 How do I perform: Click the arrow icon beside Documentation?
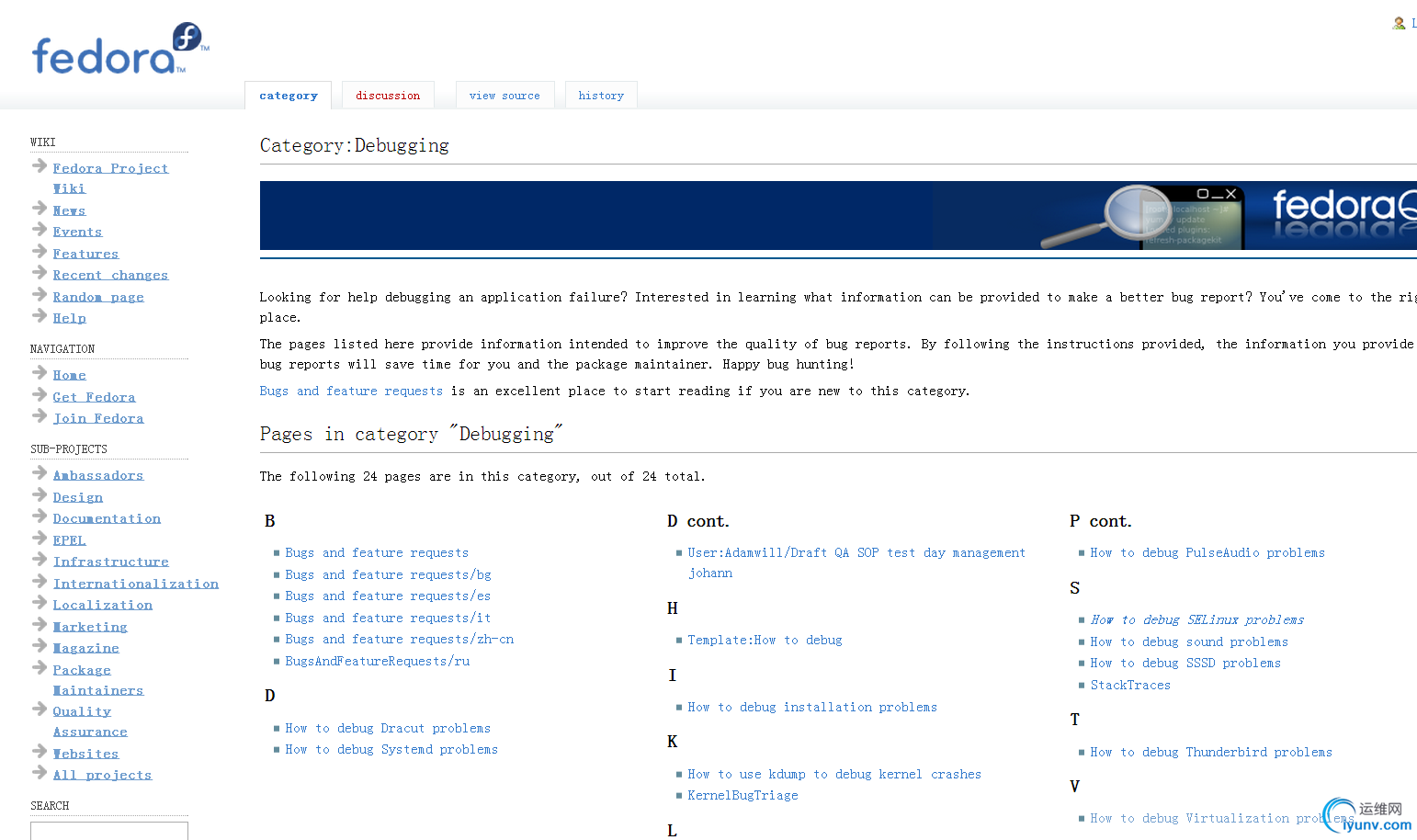(x=40, y=516)
